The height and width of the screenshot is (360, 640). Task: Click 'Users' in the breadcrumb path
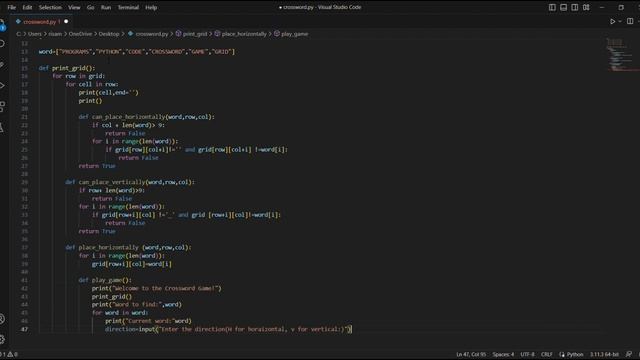point(35,34)
